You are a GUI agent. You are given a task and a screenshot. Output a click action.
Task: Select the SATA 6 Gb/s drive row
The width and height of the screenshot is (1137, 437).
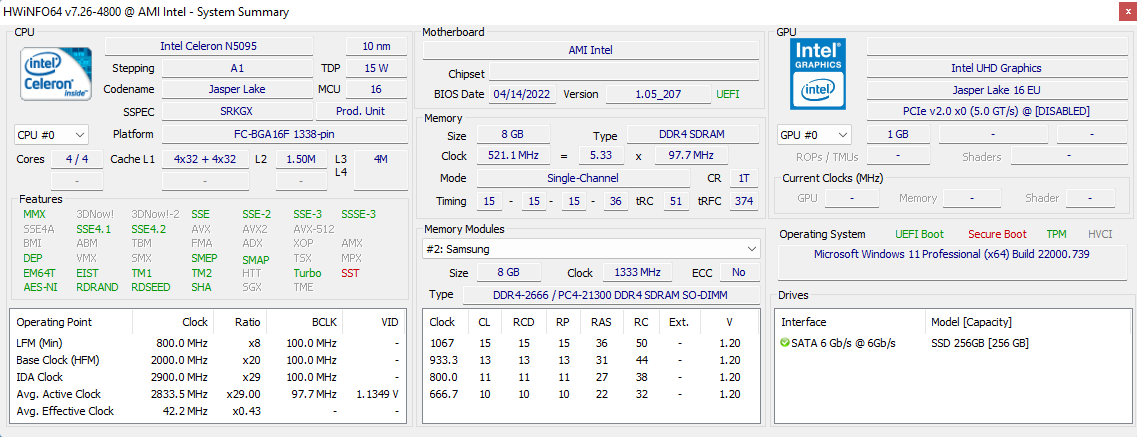tap(953, 343)
